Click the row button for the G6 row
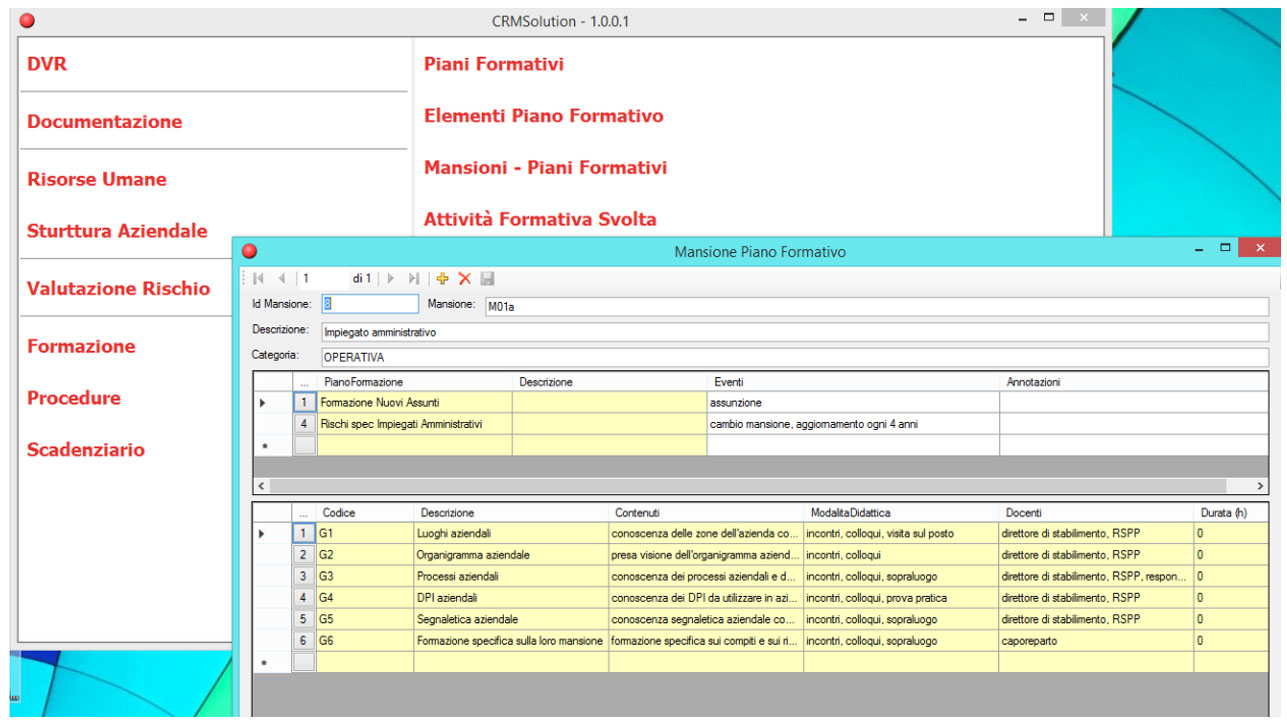The height and width of the screenshot is (727, 1287). click(305, 641)
